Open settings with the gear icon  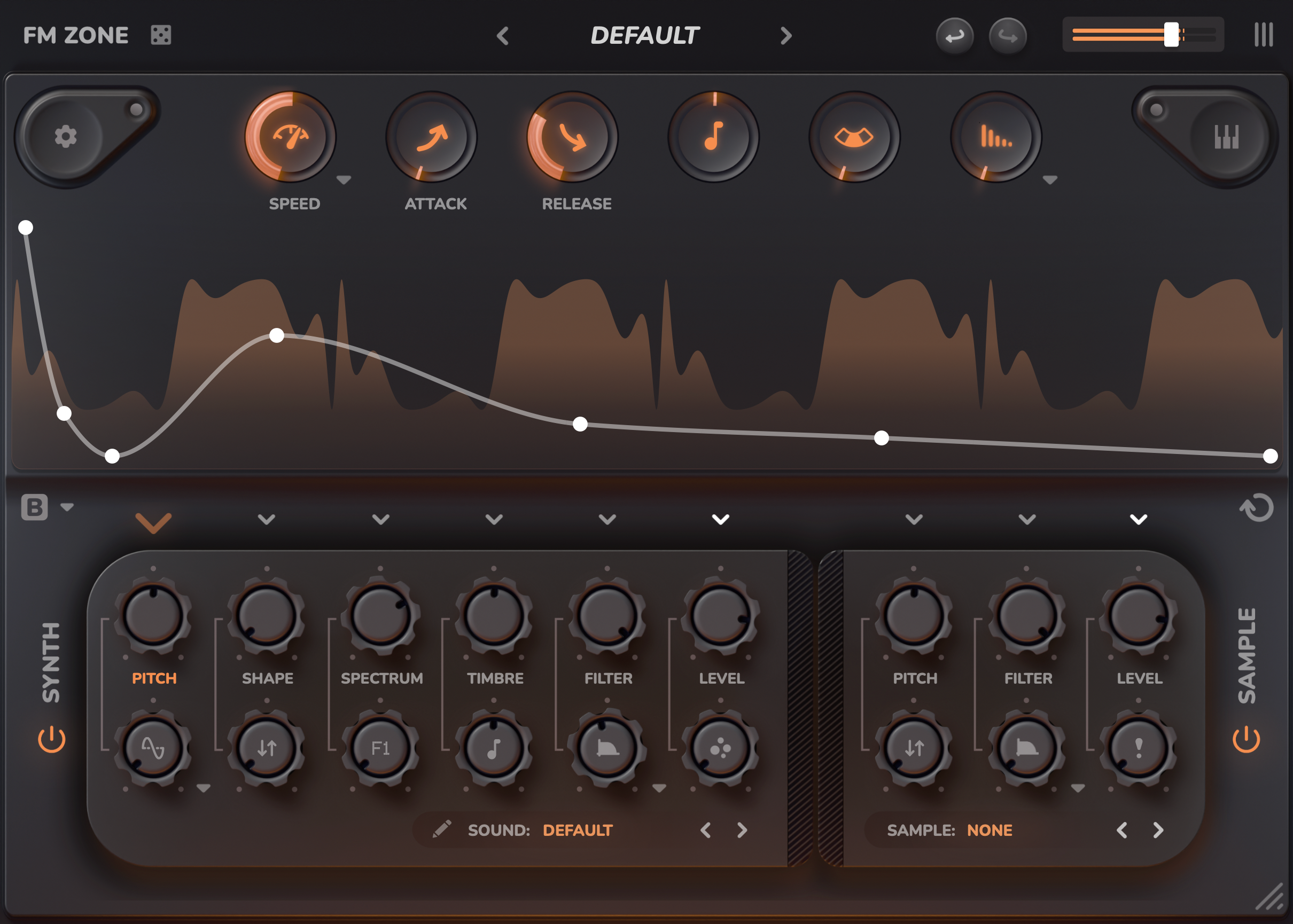tap(65, 137)
